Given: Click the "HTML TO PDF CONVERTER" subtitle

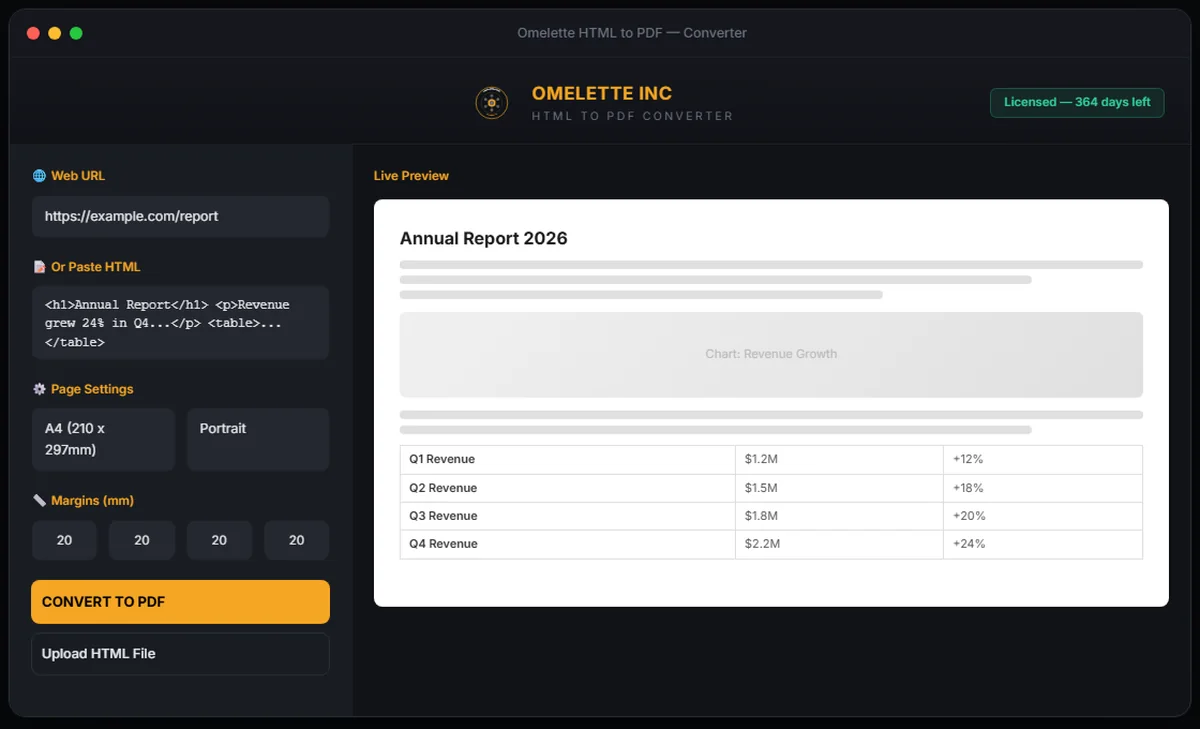Looking at the screenshot, I should point(632,117).
